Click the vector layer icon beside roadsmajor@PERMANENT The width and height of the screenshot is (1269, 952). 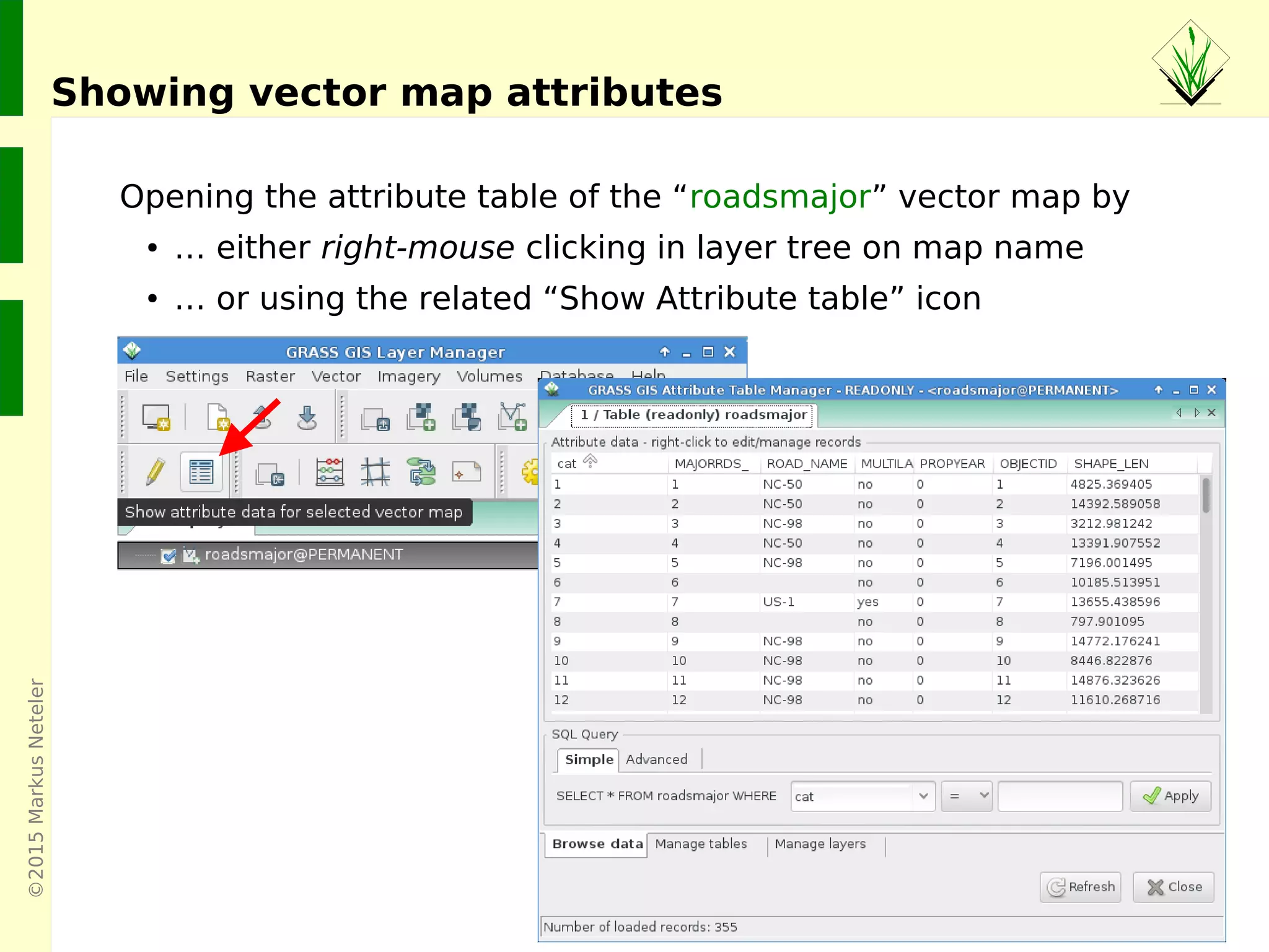[191, 556]
